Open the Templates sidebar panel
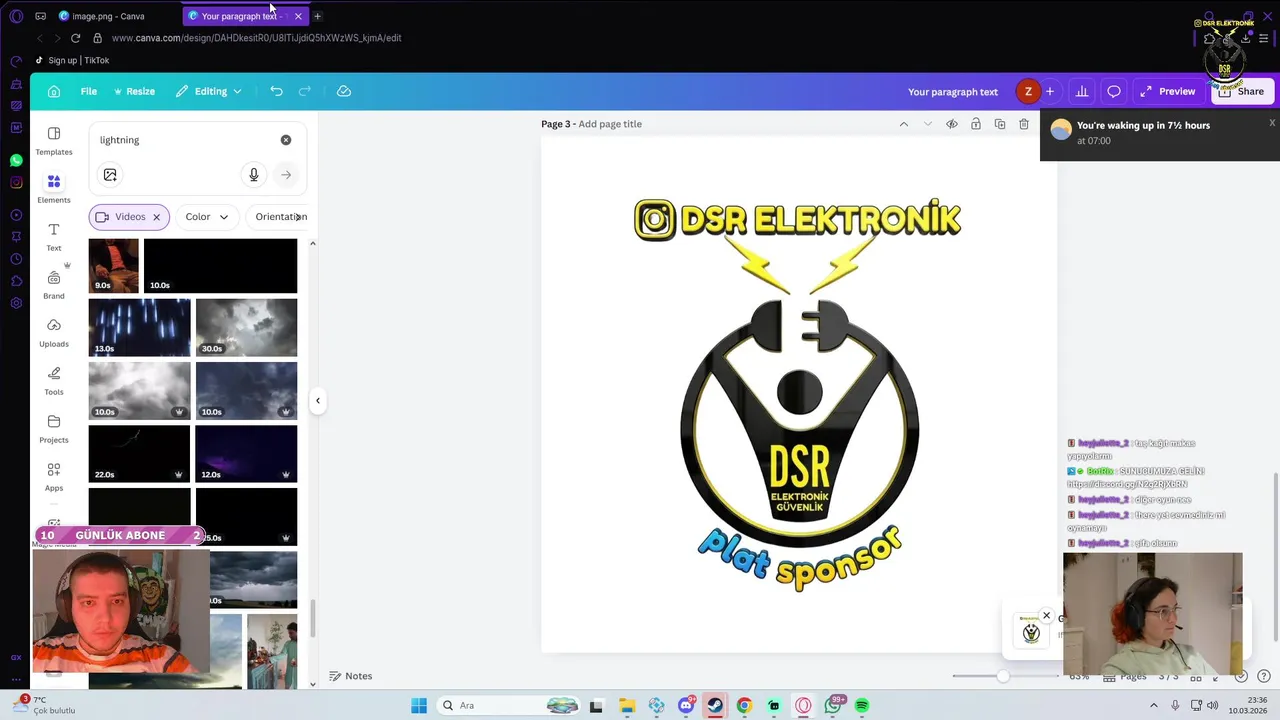This screenshot has height=720, width=1280. [54, 141]
